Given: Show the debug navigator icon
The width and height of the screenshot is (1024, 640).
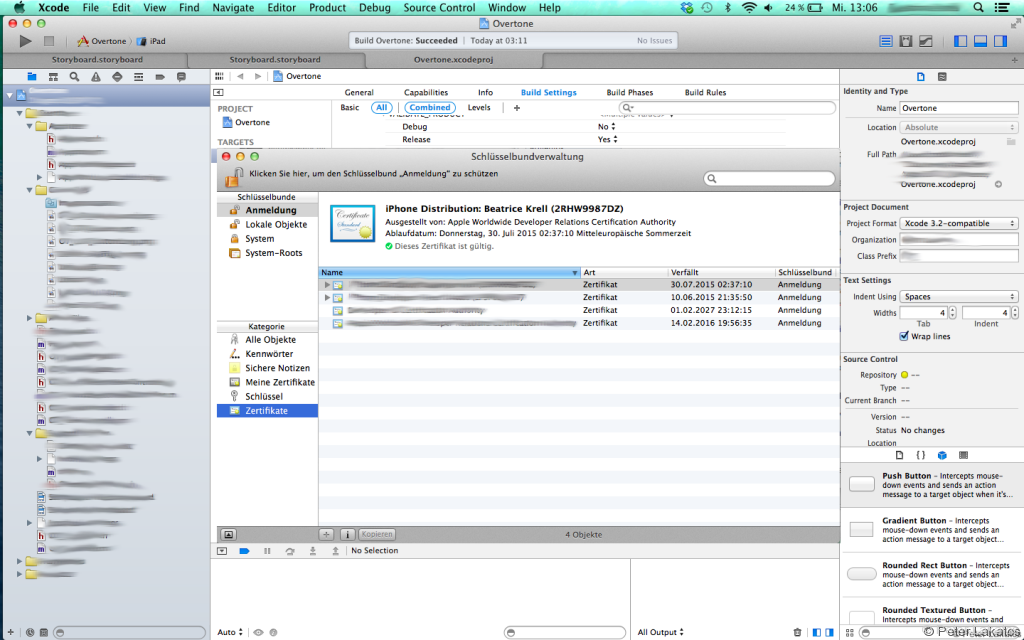Looking at the screenshot, I should (x=138, y=77).
